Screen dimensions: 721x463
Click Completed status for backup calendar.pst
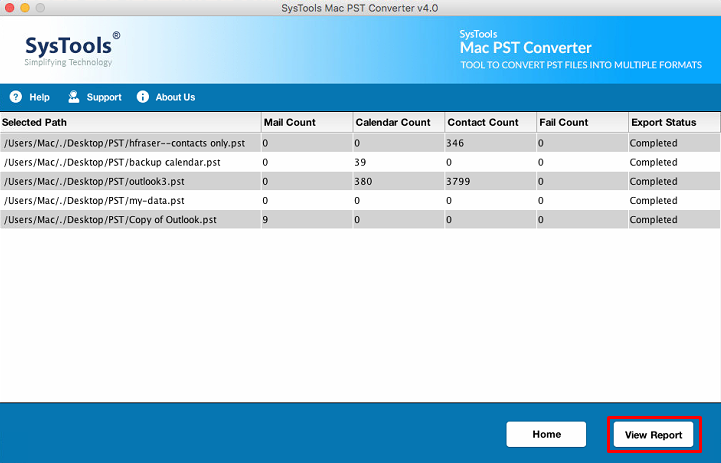coord(674,162)
